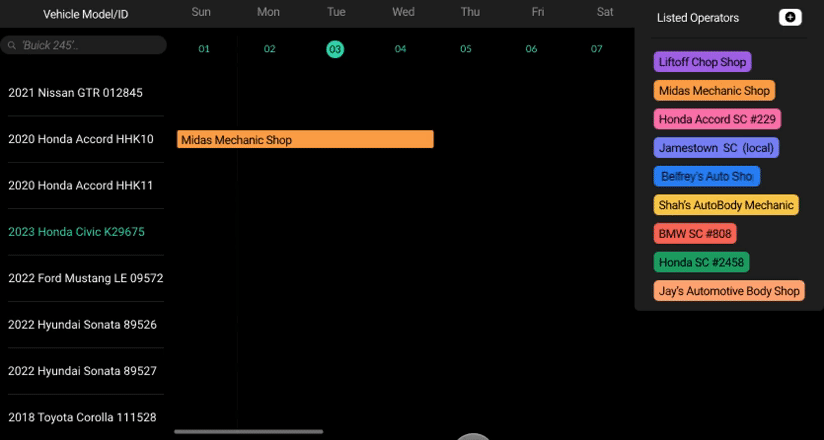Select the Honda Accord SC #229 tag
This screenshot has height=440, width=824.
717,119
